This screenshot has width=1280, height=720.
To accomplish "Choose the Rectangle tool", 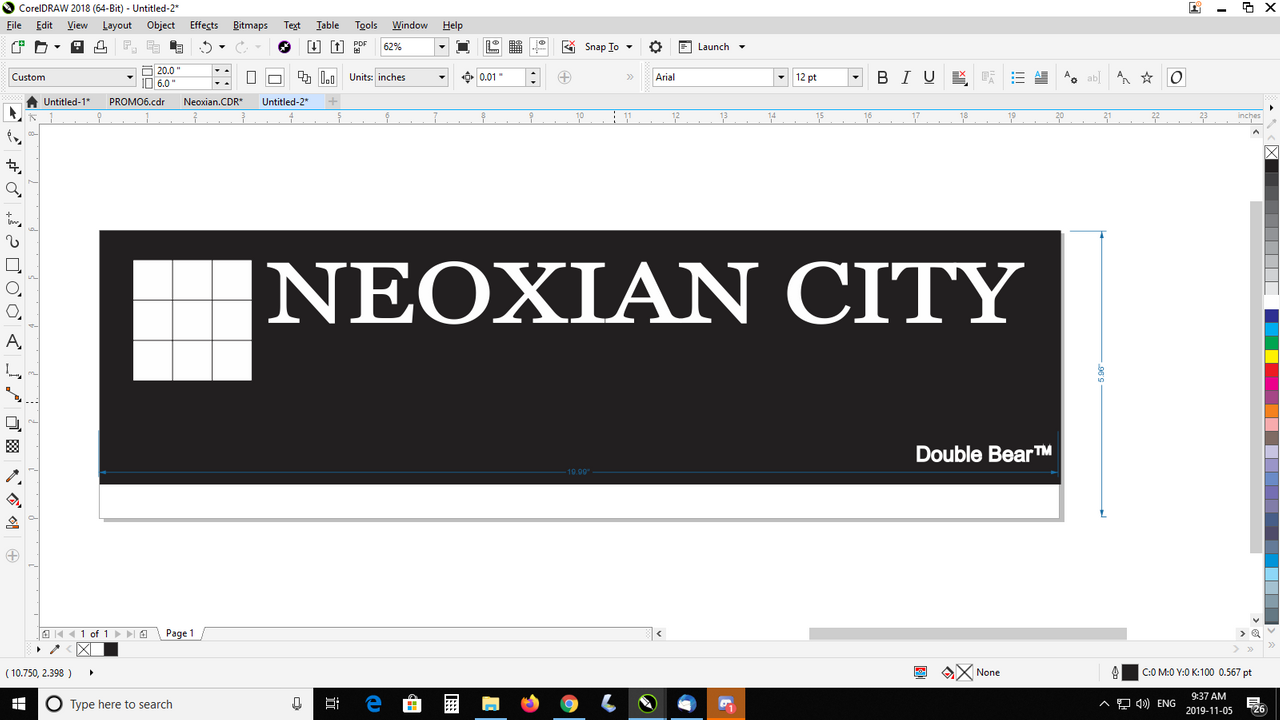I will coord(13,265).
